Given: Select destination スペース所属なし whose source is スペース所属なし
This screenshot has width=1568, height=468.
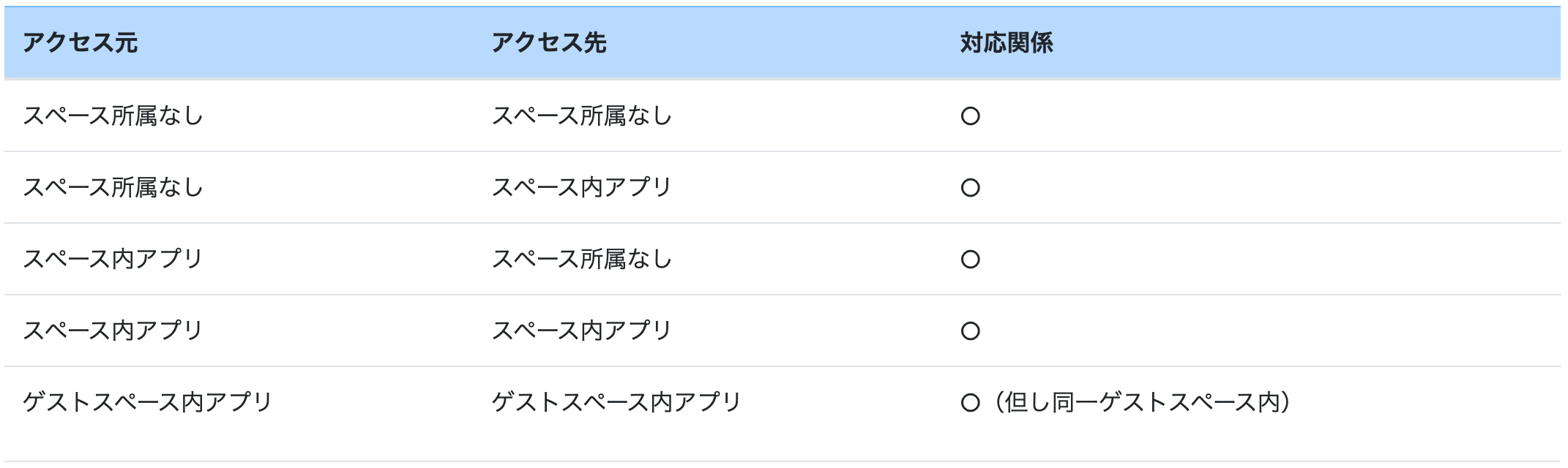Looking at the screenshot, I should point(581,116).
